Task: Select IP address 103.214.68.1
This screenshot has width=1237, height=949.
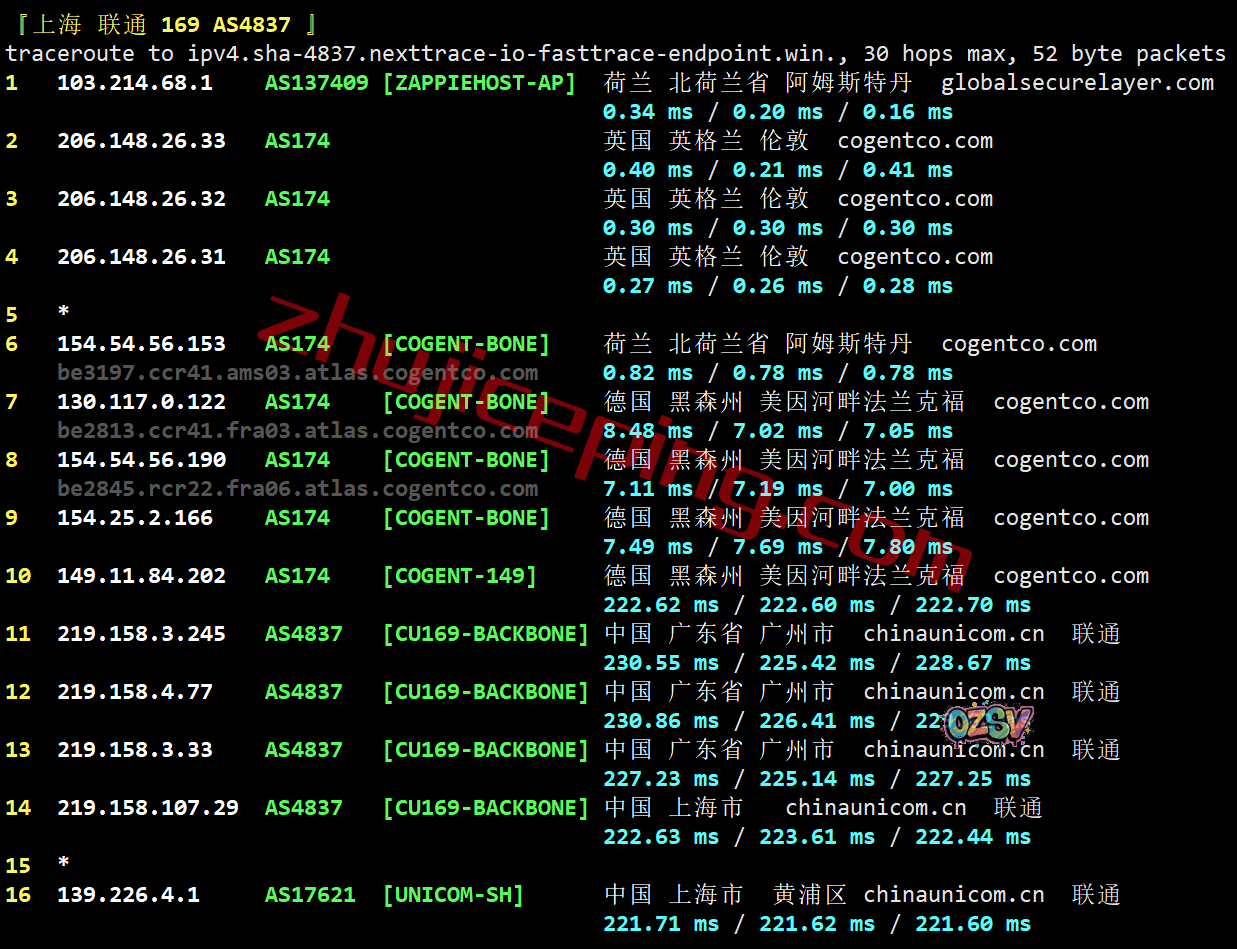Action: tap(134, 83)
